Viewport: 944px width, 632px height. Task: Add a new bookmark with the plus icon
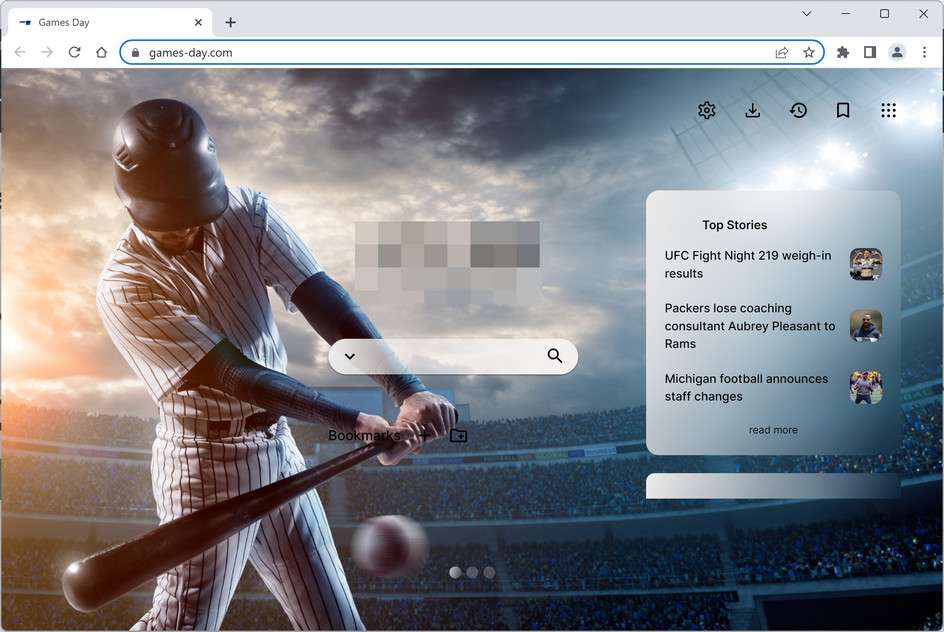pyautogui.click(x=425, y=435)
